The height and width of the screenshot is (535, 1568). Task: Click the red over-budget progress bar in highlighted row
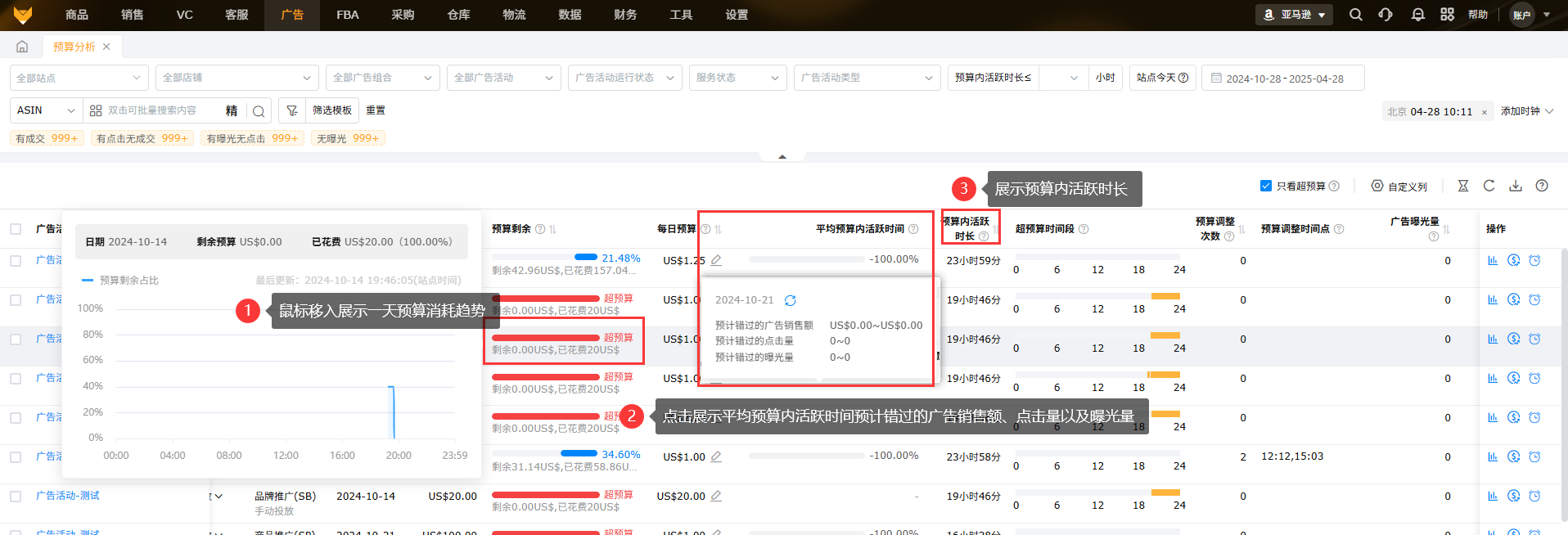coord(546,338)
